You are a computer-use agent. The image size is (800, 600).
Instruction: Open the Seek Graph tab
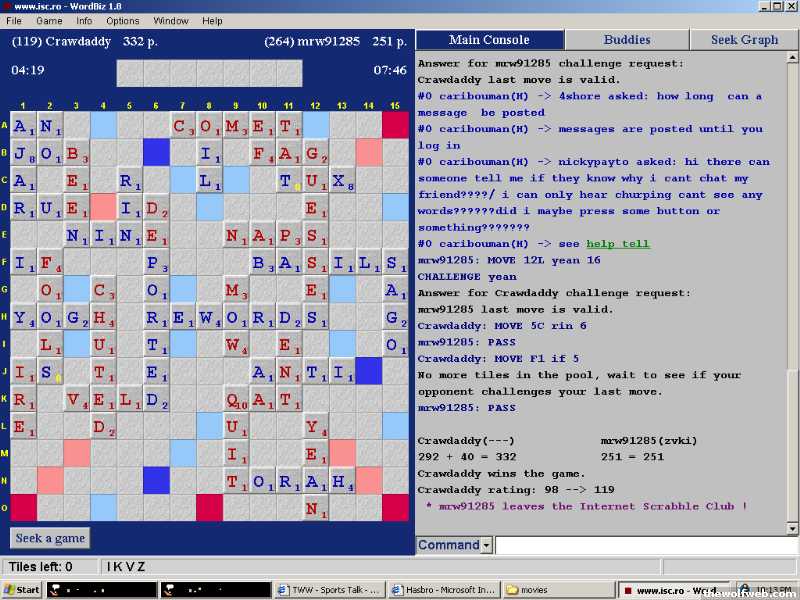744,40
